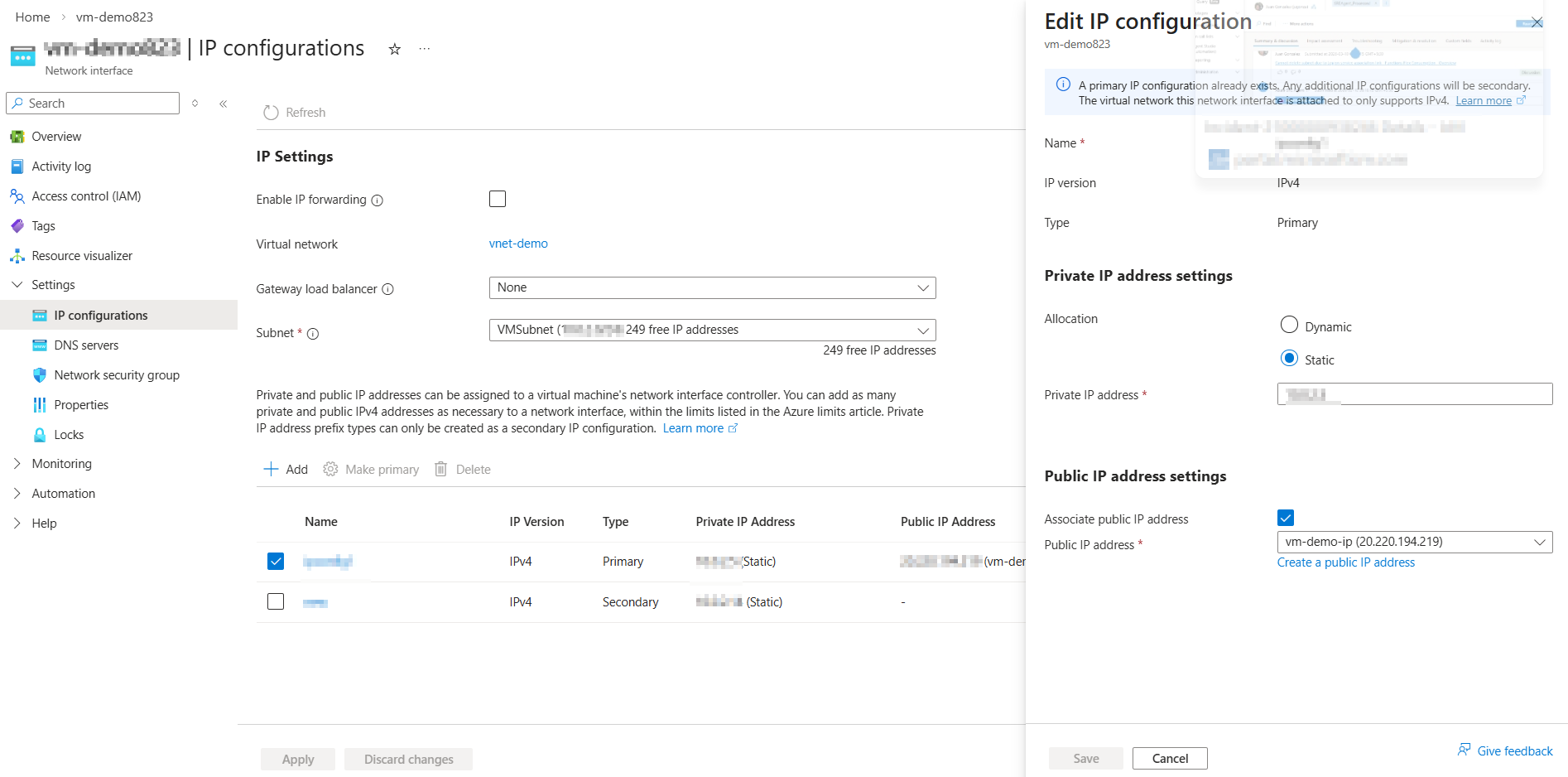Image resolution: width=1568 pixels, height=777 pixels.
Task: Open the primary IP configuration name link
Action: 328,562
